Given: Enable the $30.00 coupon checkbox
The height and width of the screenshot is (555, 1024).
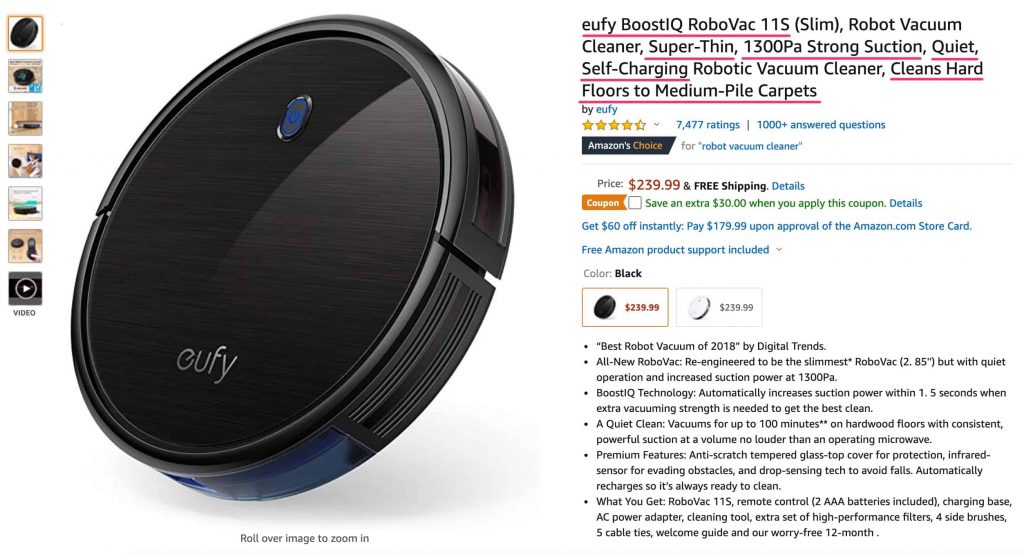Looking at the screenshot, I should (x=635, y=203).
